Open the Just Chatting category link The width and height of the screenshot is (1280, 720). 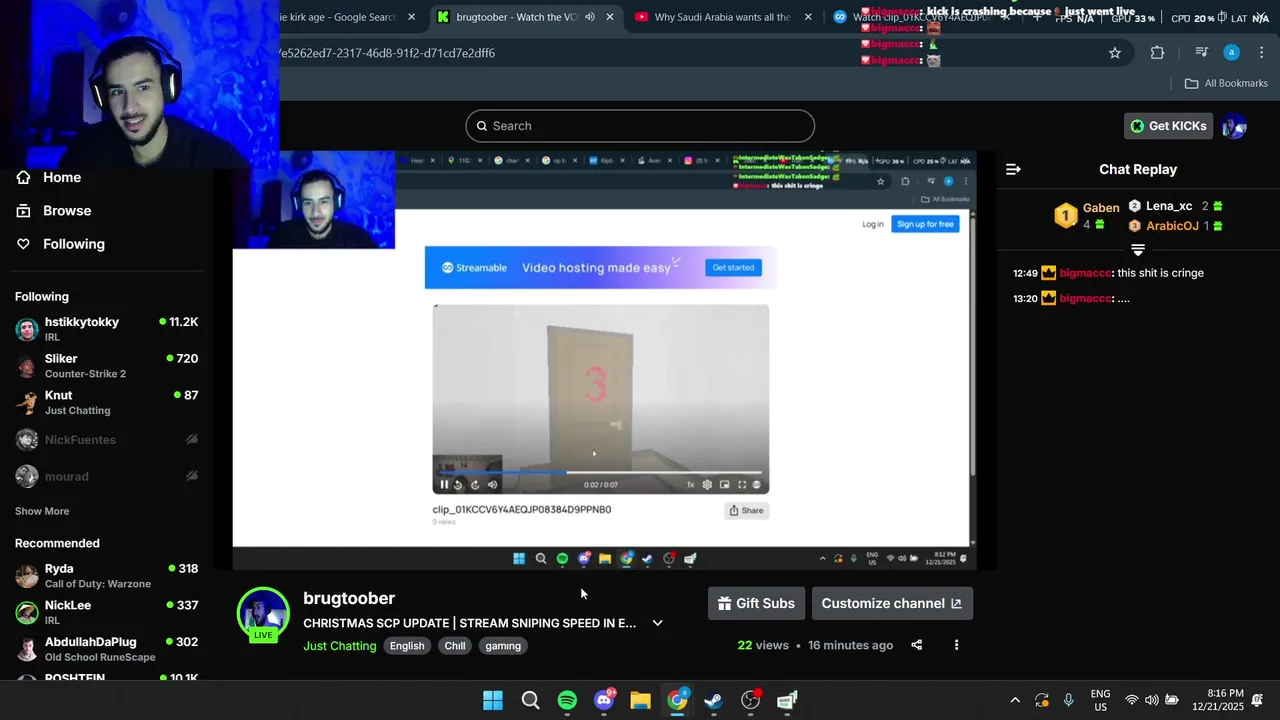[340, 646]
